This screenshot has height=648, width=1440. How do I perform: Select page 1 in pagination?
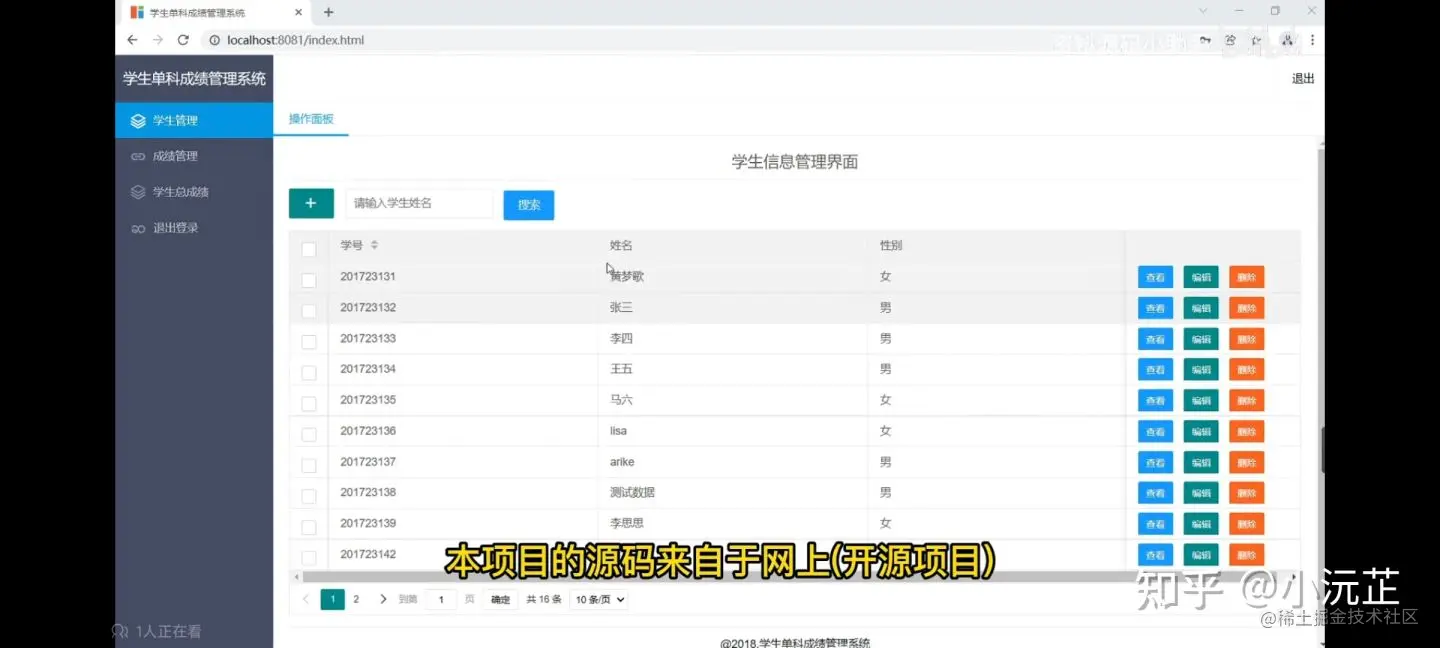click(332, 599)
